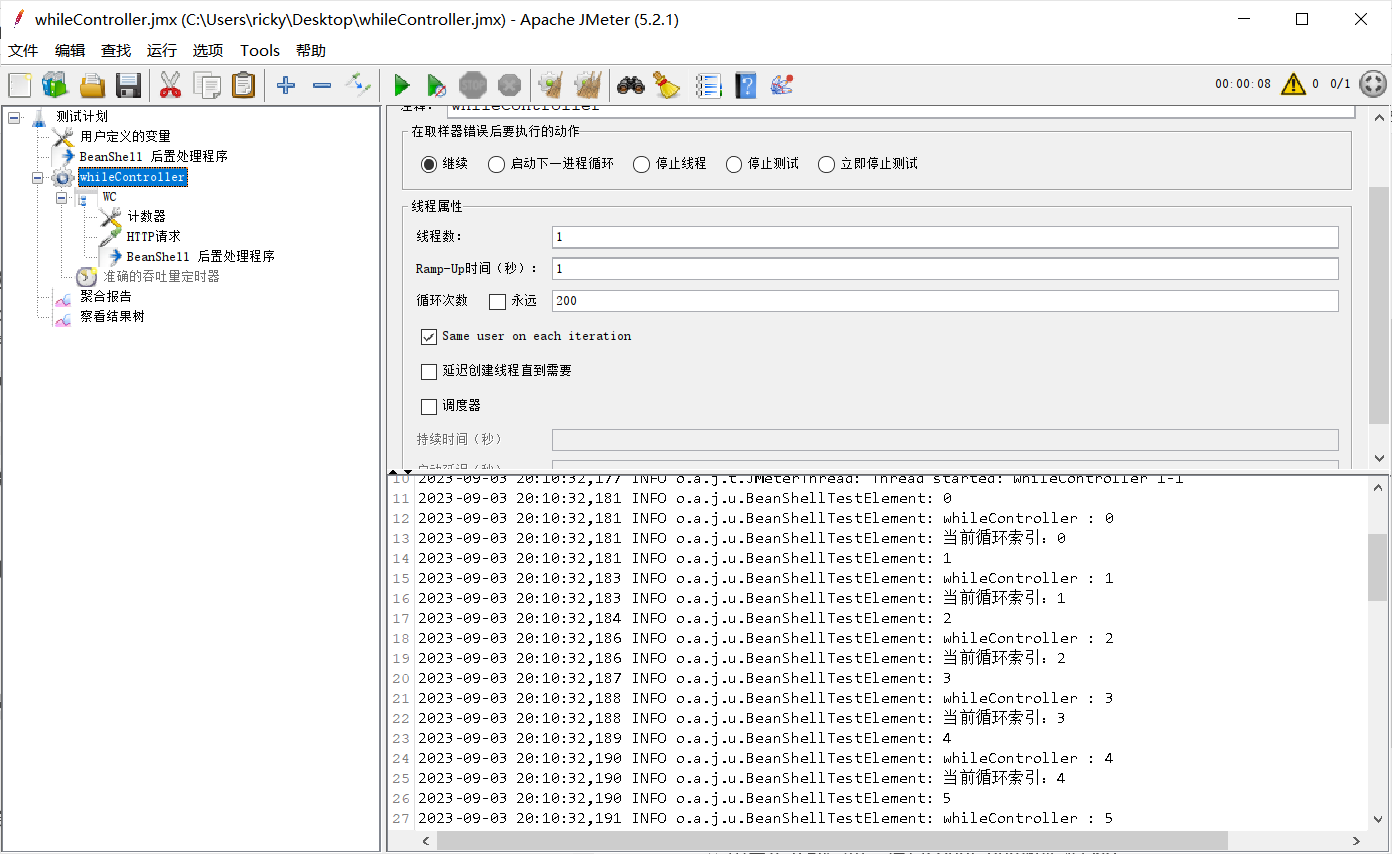The image size is (1392, 854).
Task: Click the Paste clipboard icon
Action: [x=243, y=85]
